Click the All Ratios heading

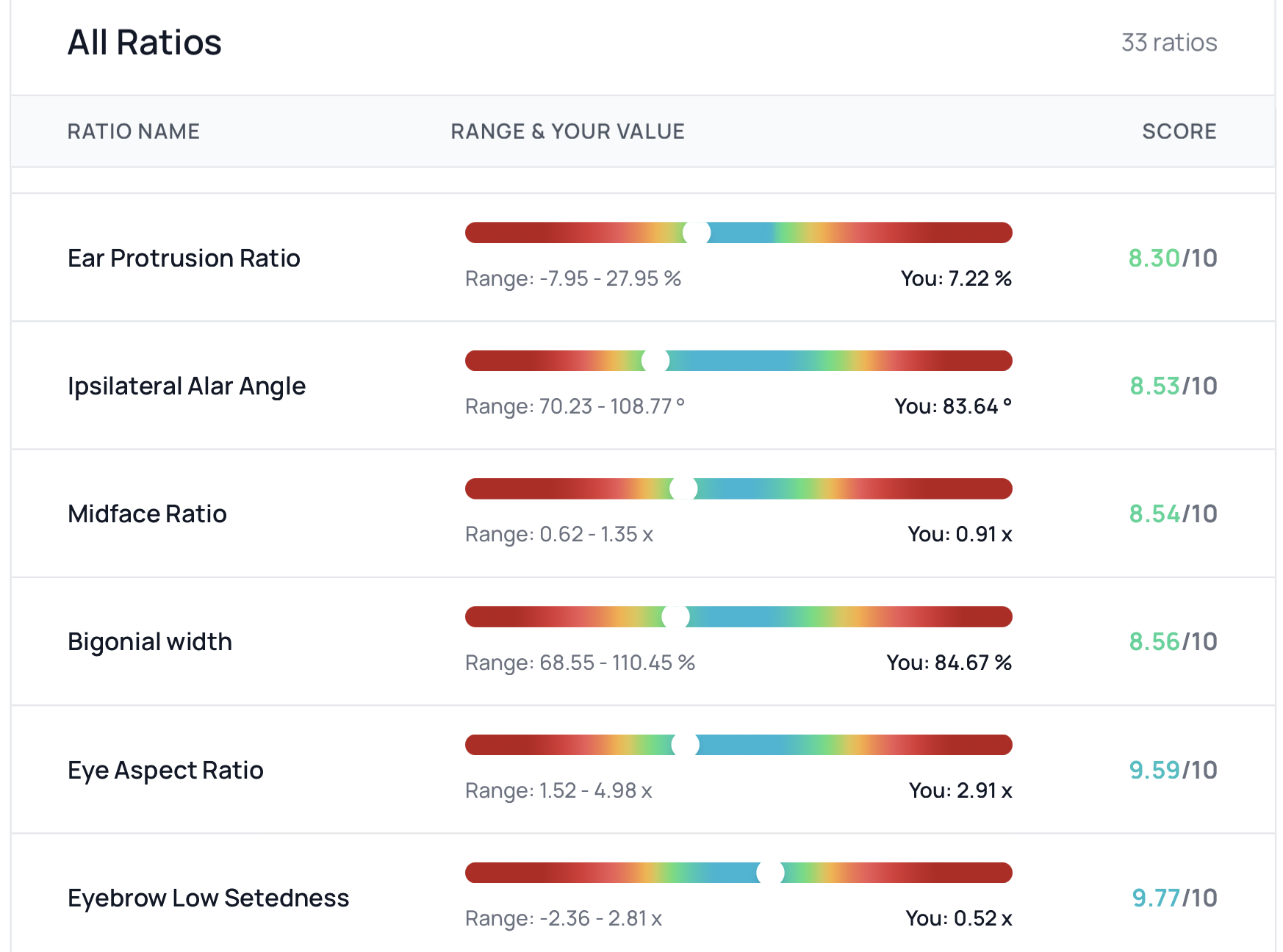145,43
